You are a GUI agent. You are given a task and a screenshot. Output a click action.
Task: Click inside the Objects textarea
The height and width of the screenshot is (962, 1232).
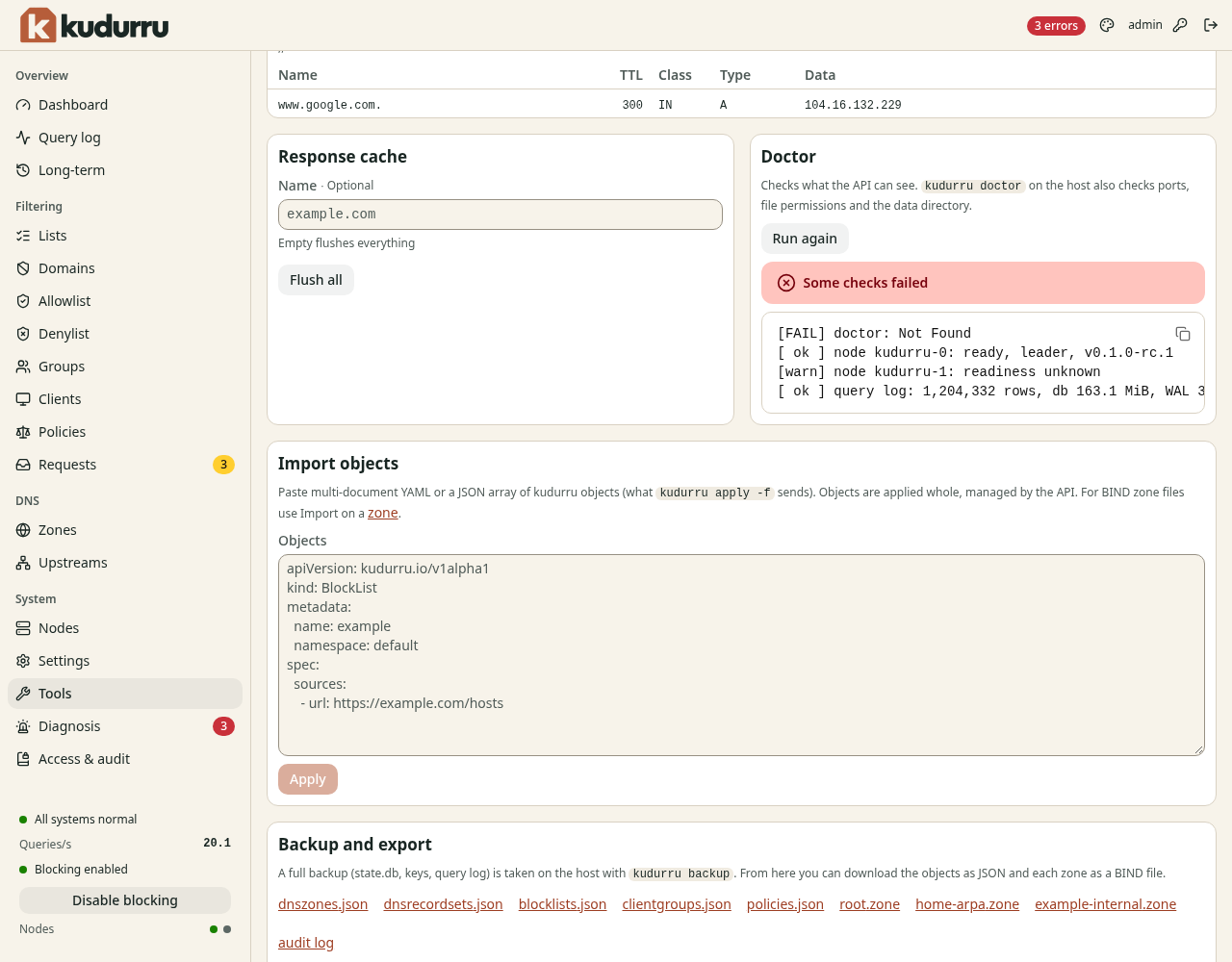[x=741, y=655]
